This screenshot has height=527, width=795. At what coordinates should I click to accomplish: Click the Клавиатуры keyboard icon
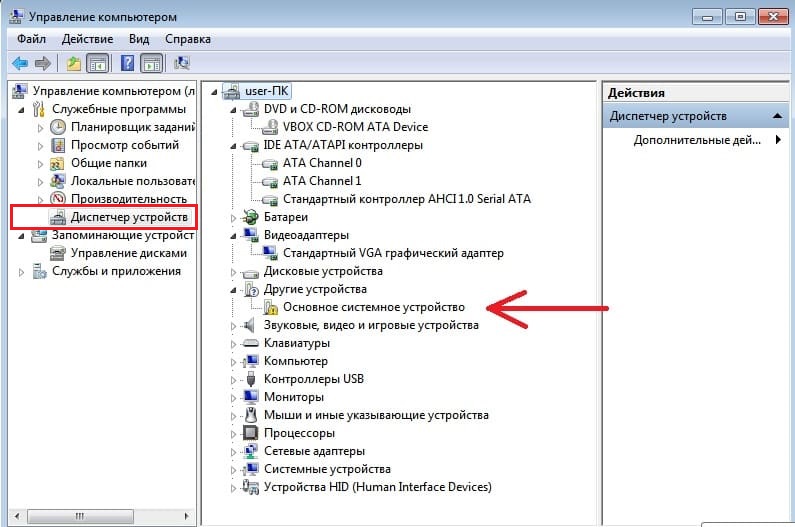point(250,343)
